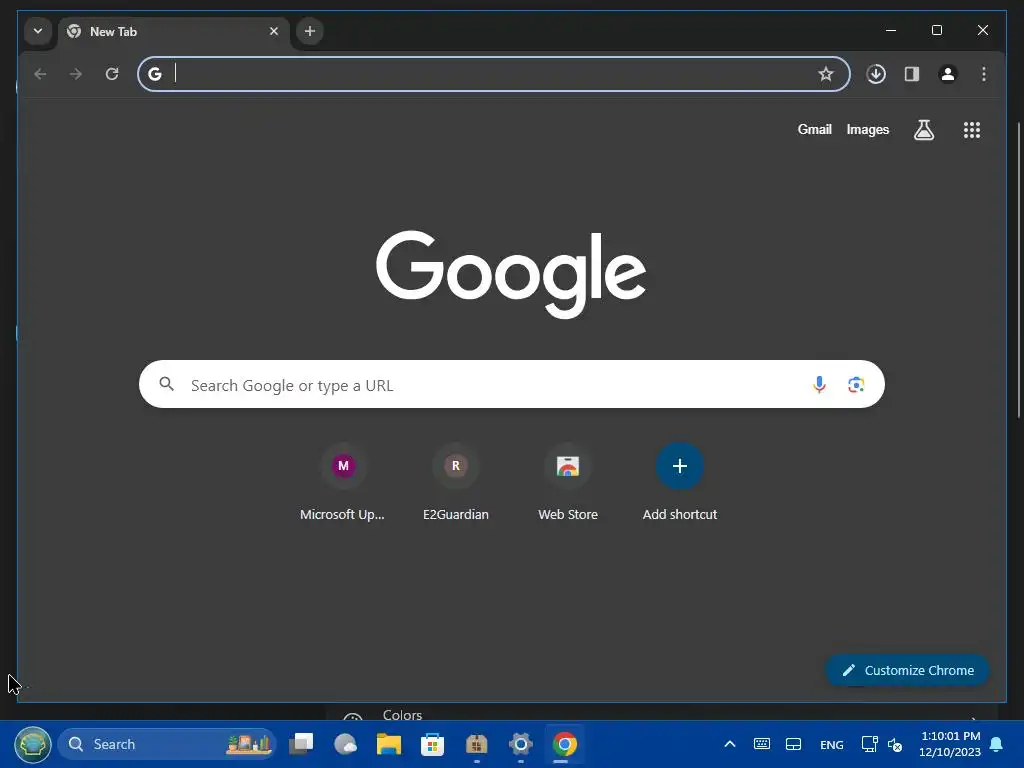Open the Chrome profile menu
Viewport: 1024px width, 768px height.
click(x=948, y=74)
